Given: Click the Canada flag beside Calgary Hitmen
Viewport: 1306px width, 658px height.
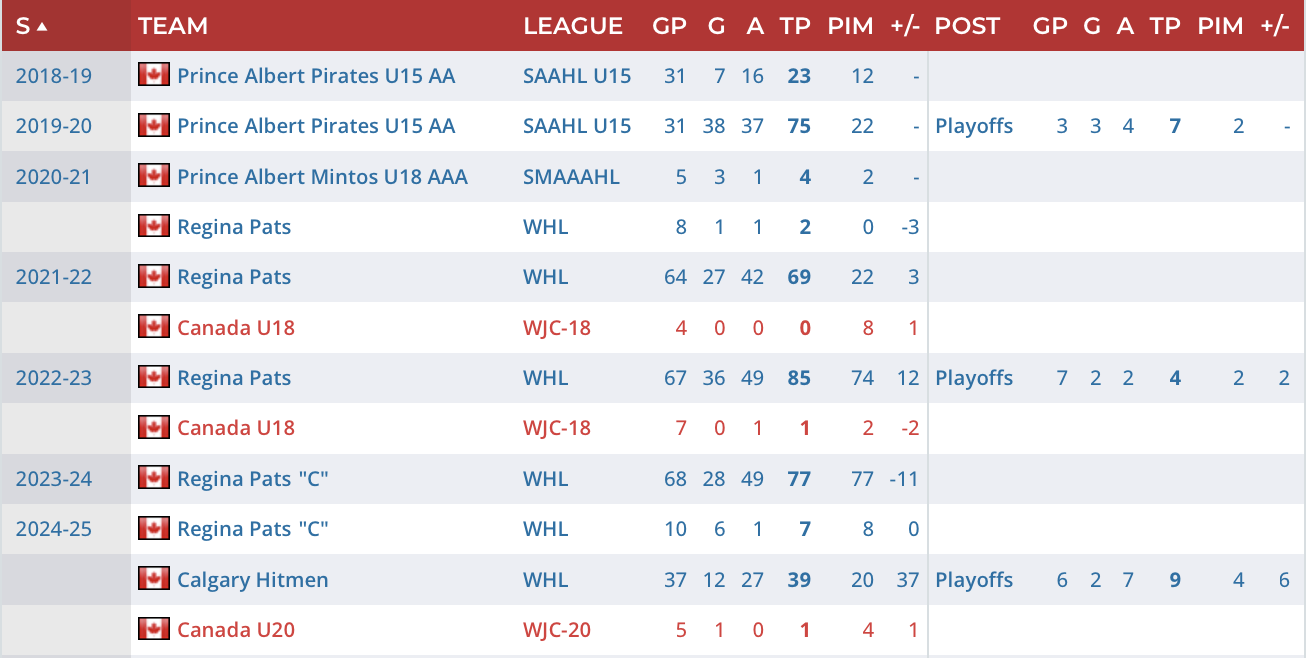Looking at the screenshot, I should pos(153,579).
